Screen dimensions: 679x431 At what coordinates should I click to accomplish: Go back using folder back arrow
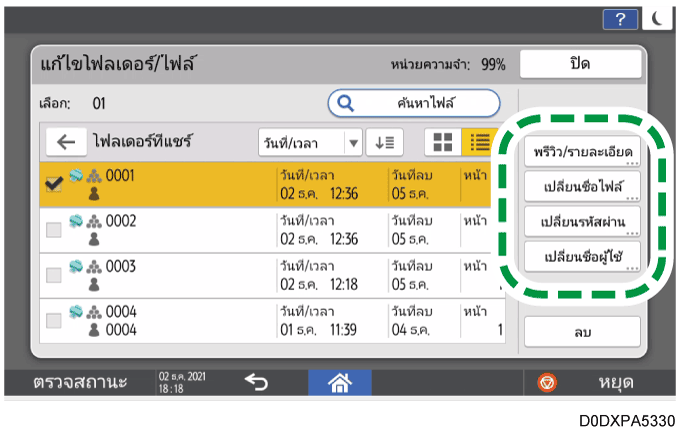point(66,142)
